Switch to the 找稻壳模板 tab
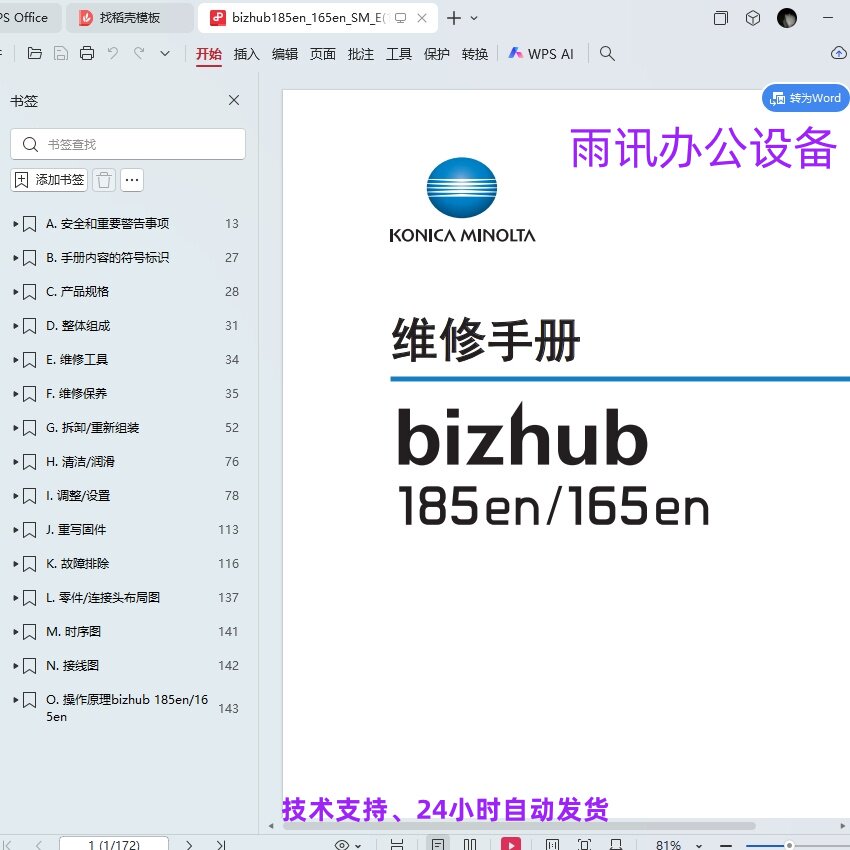The image size is (850, 850). tap(130, 18)
